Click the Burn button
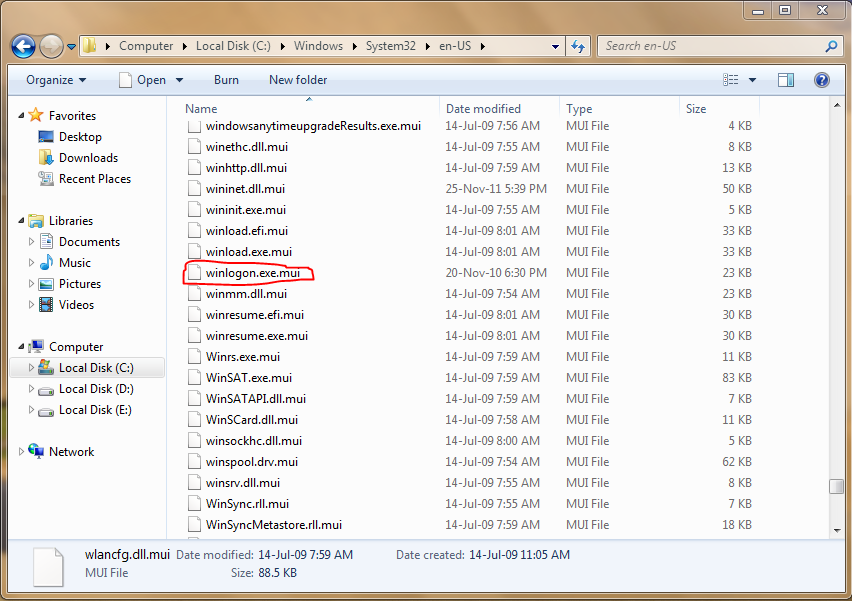Image resolution: width=852 pixels, height=601 pixels. tap(226, 80)
